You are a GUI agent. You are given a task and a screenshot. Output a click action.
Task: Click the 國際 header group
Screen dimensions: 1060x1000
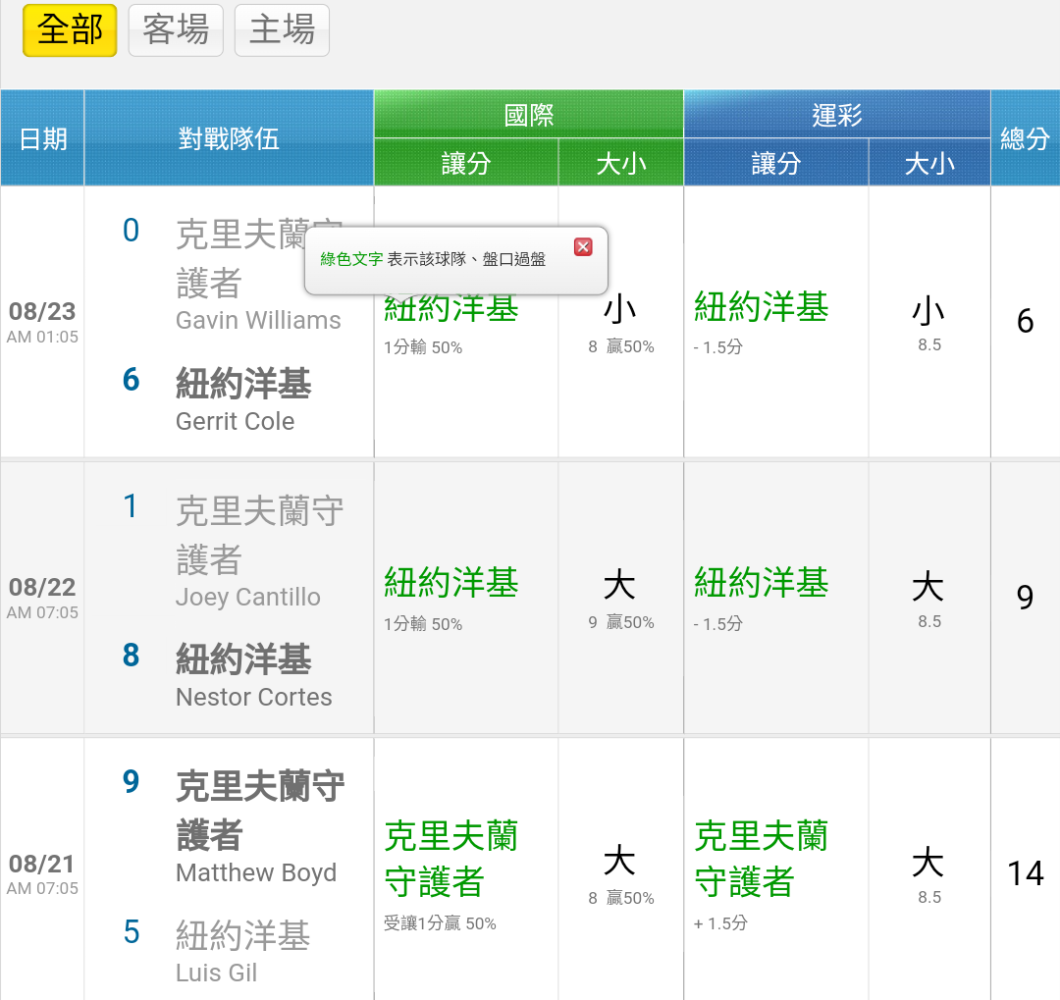pyautogui.click(x=529, y=114)
